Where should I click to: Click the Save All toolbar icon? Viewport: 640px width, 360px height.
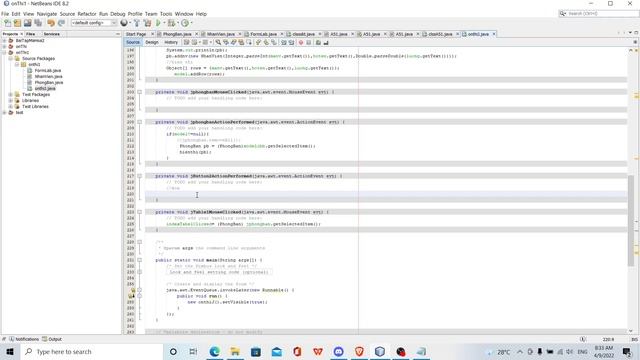[x=38, y=23]
